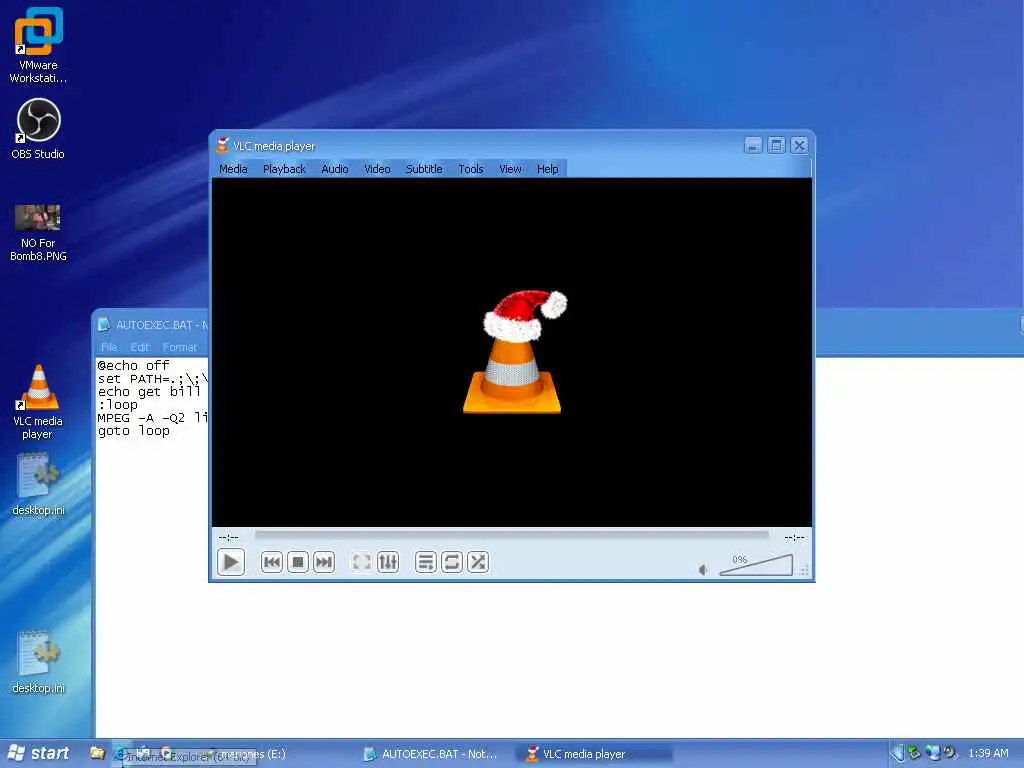The width and height of the screenshot is (1024, 768).
Task: Switch to the (E:) drive taskbar button
Action: click(x=251, y=754)
